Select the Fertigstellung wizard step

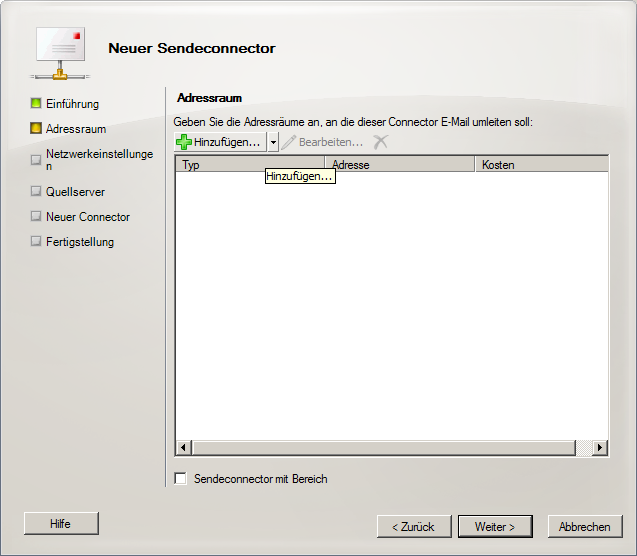(x=80, y=242)
